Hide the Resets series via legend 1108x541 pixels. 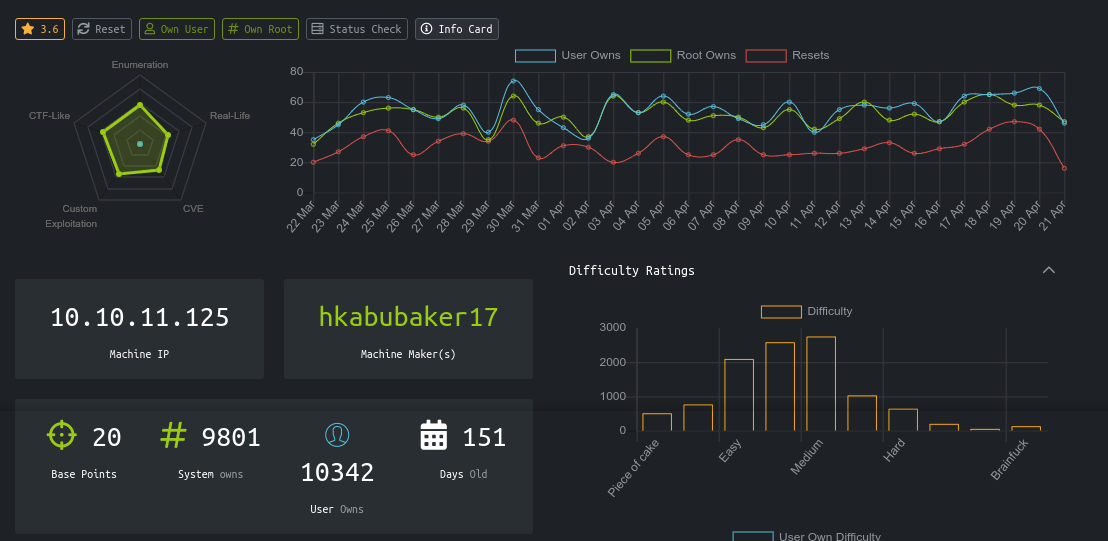coord(788,55)
